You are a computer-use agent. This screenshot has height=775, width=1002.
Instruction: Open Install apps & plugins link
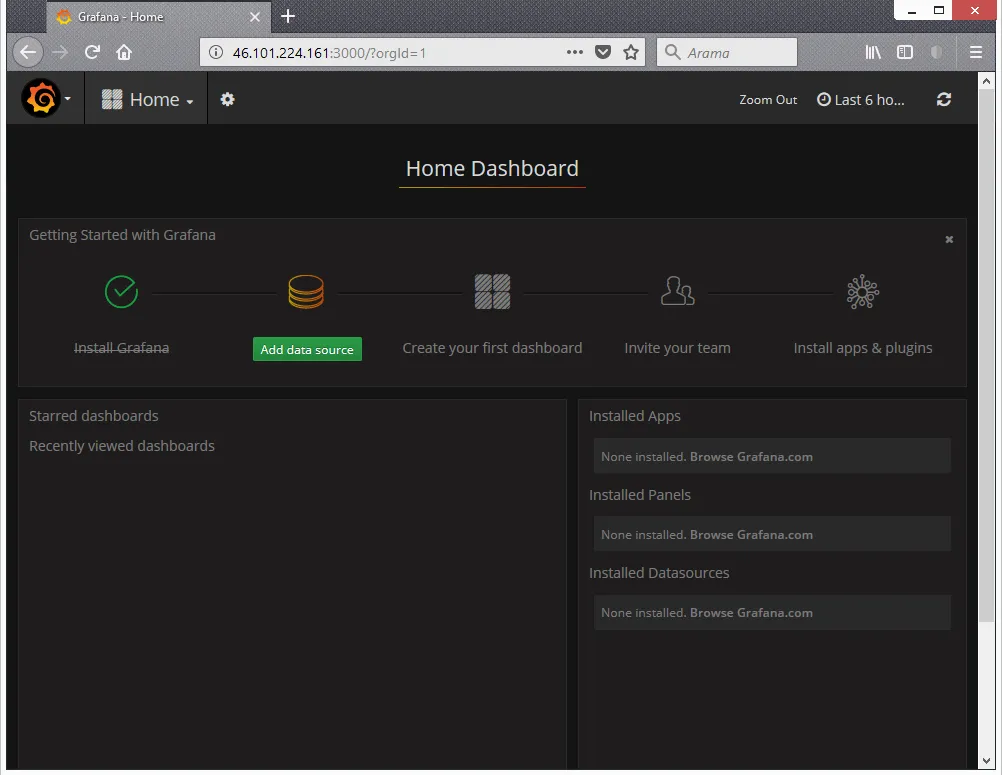[x=863, y=348]
